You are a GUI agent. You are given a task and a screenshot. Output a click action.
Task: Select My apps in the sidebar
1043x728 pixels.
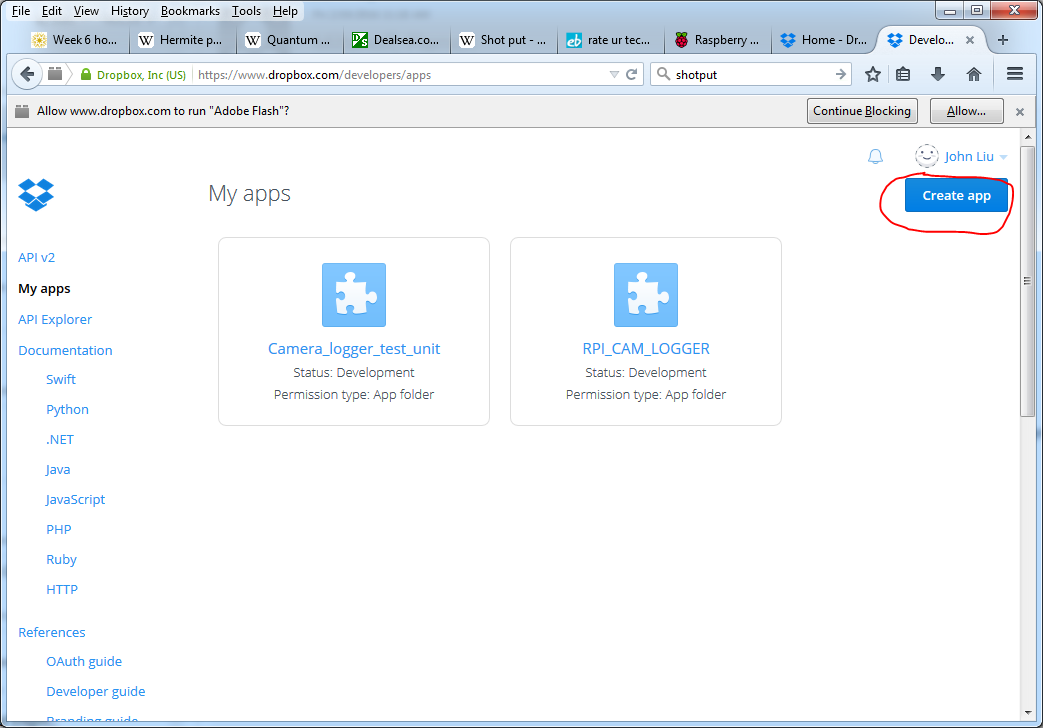coord(44,289)
